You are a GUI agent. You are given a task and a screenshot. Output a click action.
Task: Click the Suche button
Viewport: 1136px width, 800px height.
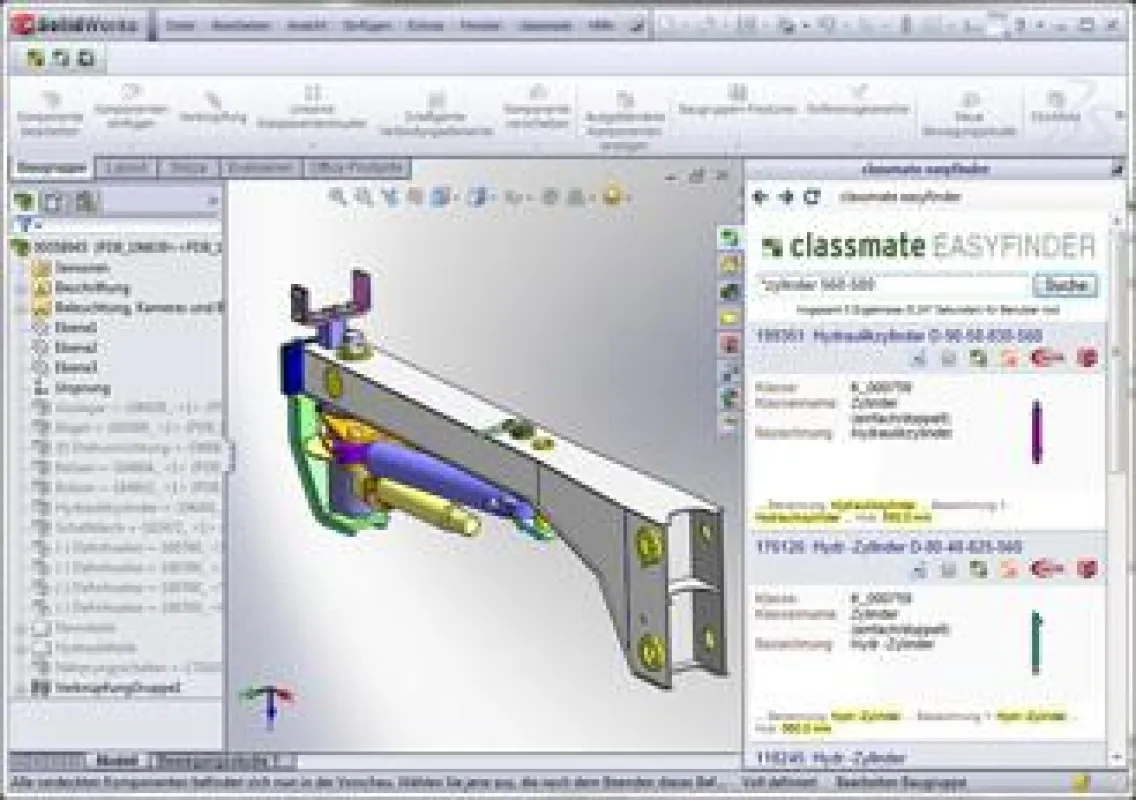click(1065, 285)
